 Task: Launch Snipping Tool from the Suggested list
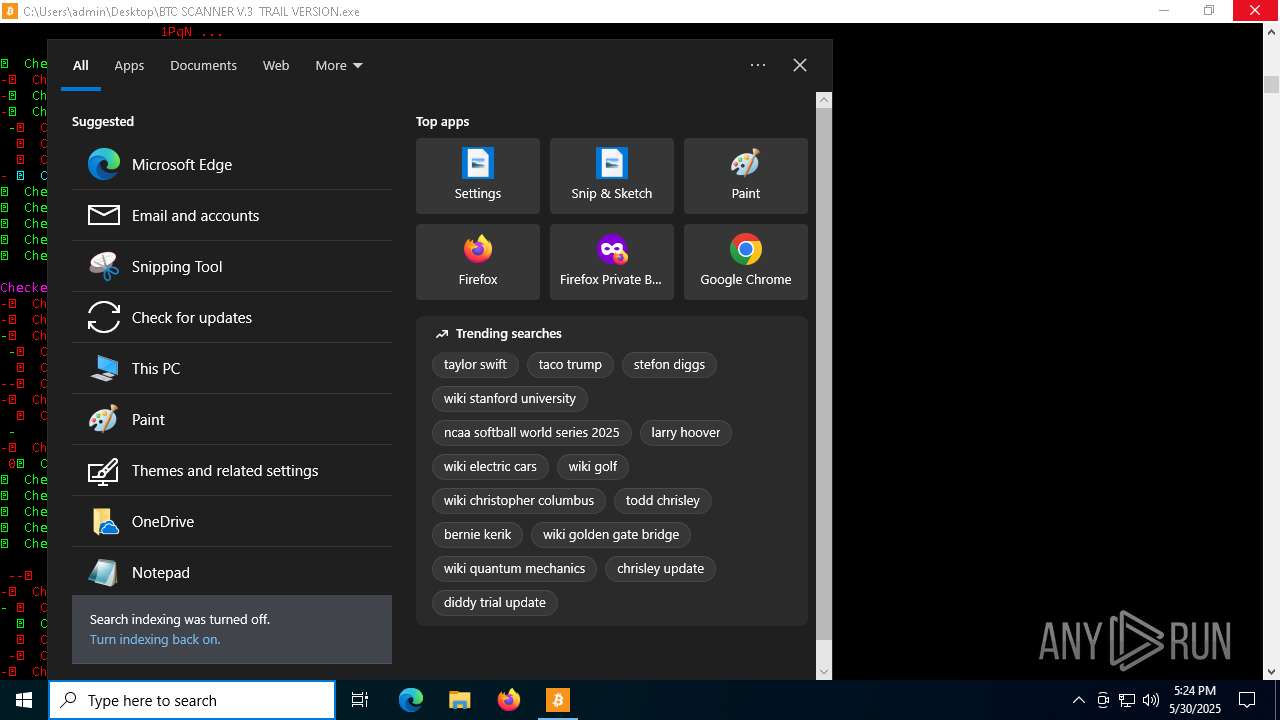click(232, 266)
